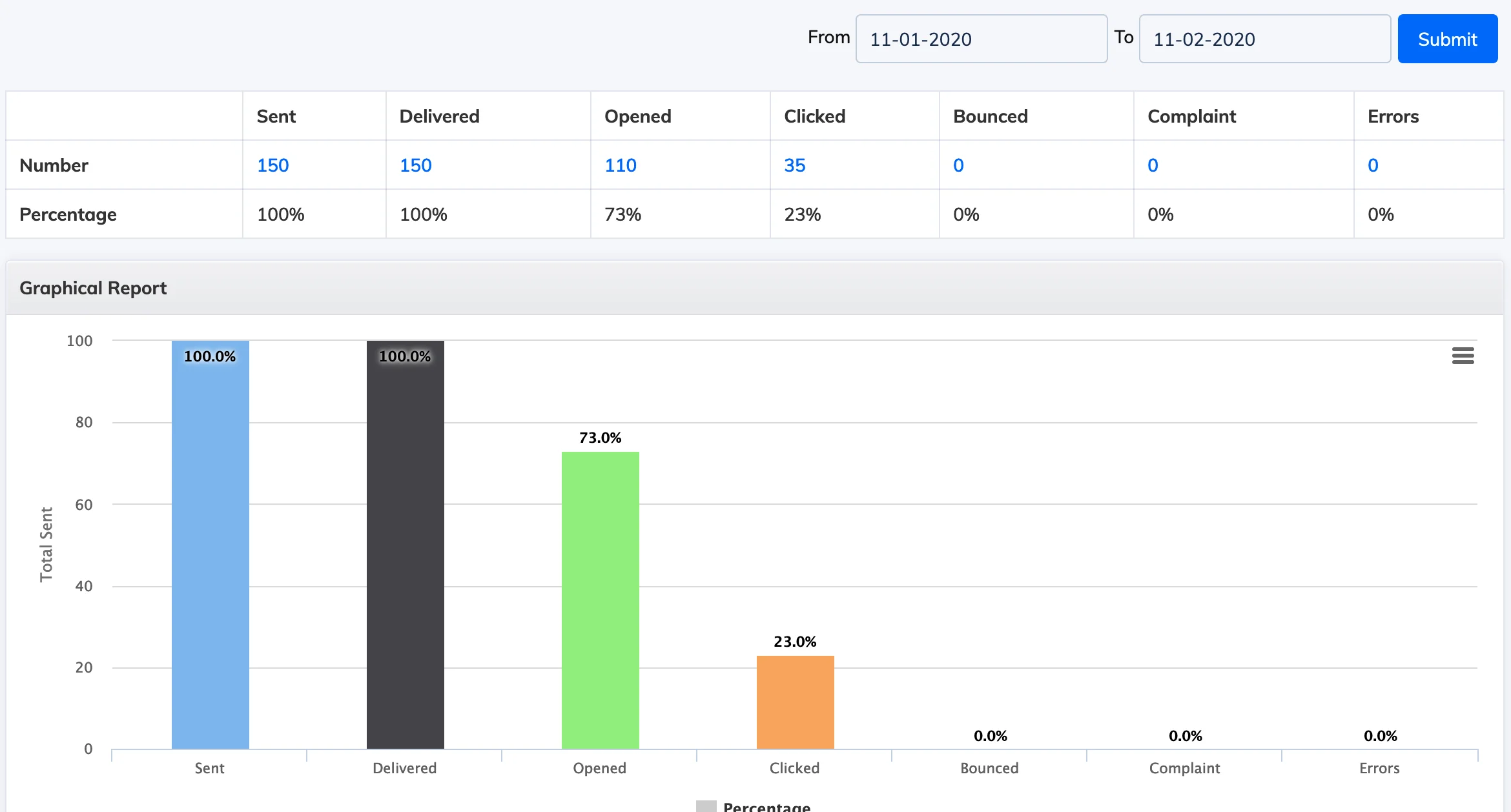
Task: Click the Complaint x-axis label
Action: click(1184, 768)
